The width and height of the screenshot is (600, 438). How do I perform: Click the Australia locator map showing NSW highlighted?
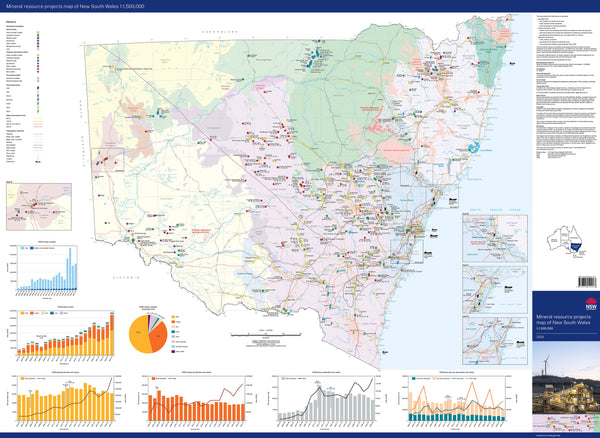click(x=565, y=242)
